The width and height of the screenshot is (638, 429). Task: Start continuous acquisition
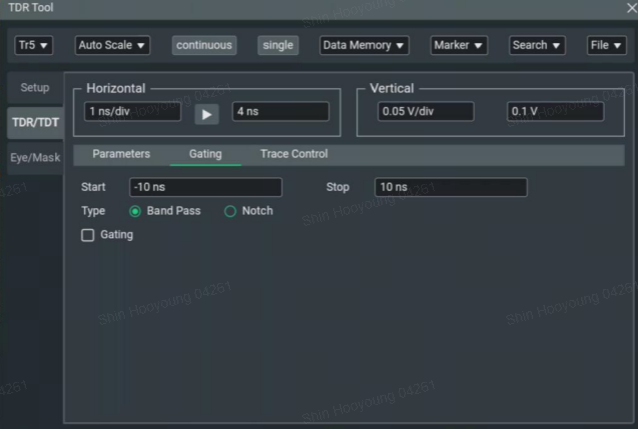[204, 45]
